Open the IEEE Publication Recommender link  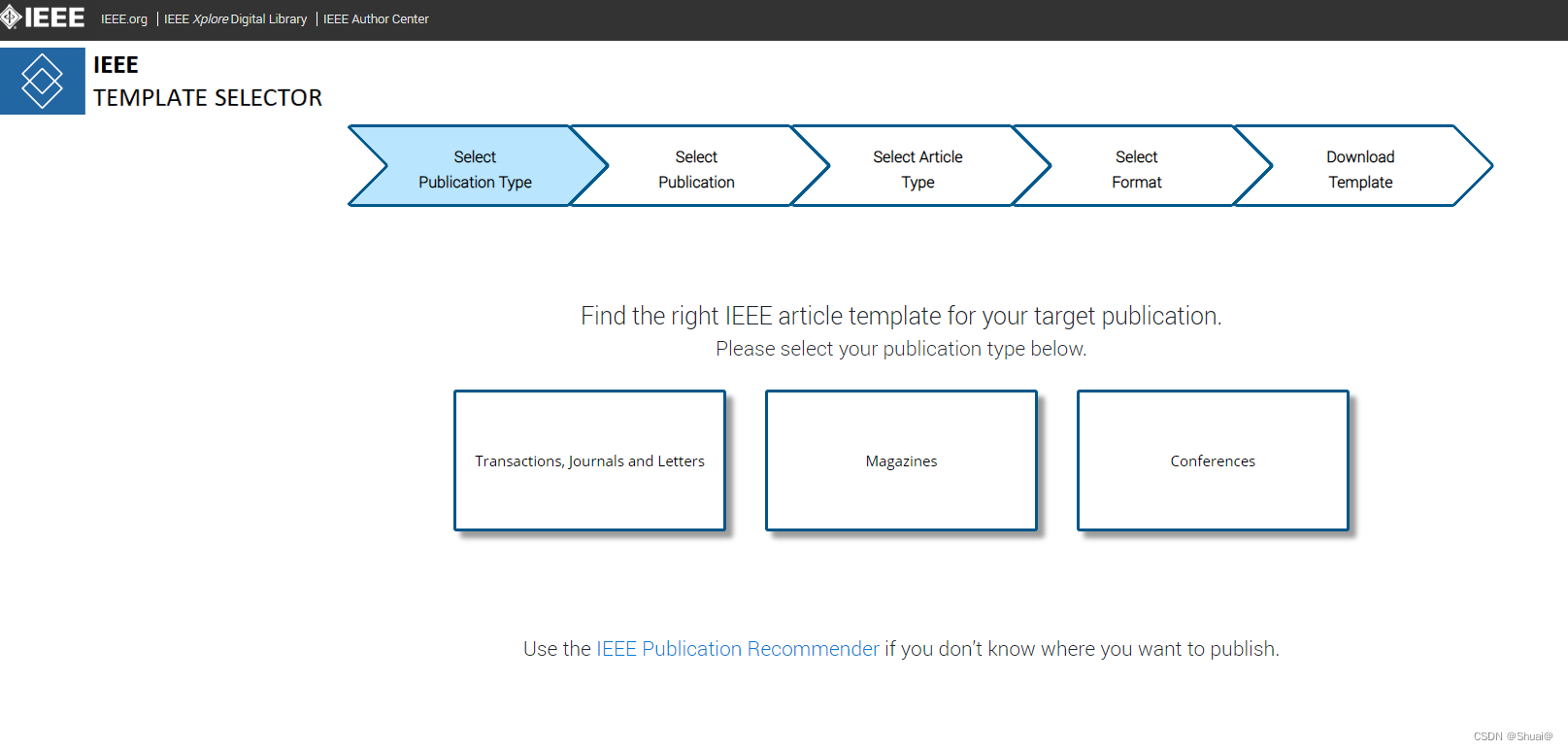(738, 649)
